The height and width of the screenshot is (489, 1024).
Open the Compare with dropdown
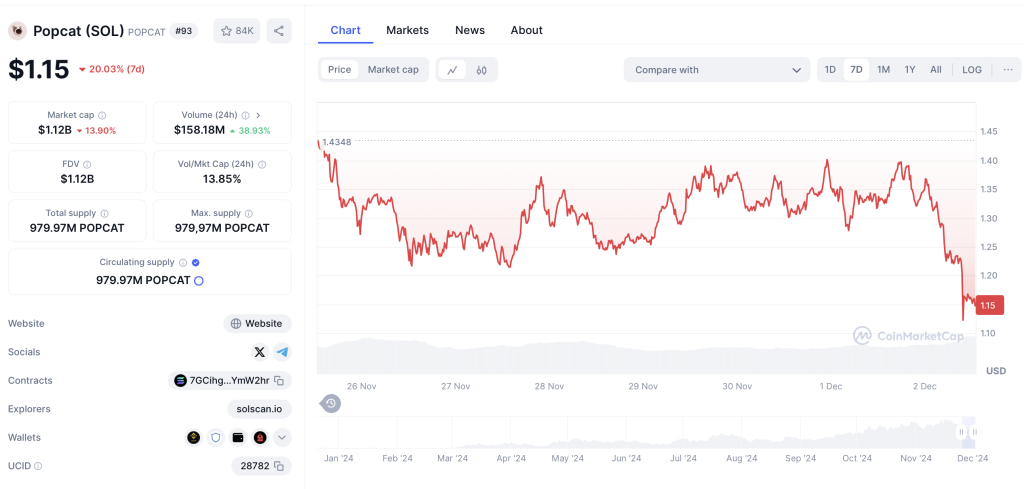pyautogui.click(x=716, y=70)
